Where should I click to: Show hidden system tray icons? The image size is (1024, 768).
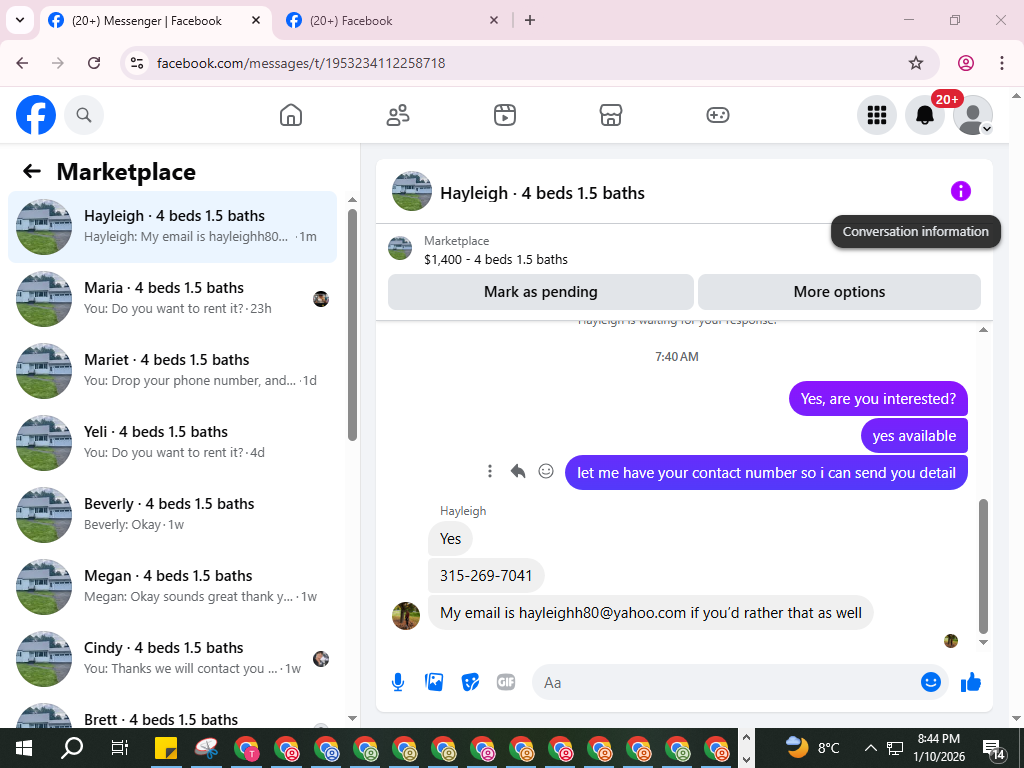870,748
